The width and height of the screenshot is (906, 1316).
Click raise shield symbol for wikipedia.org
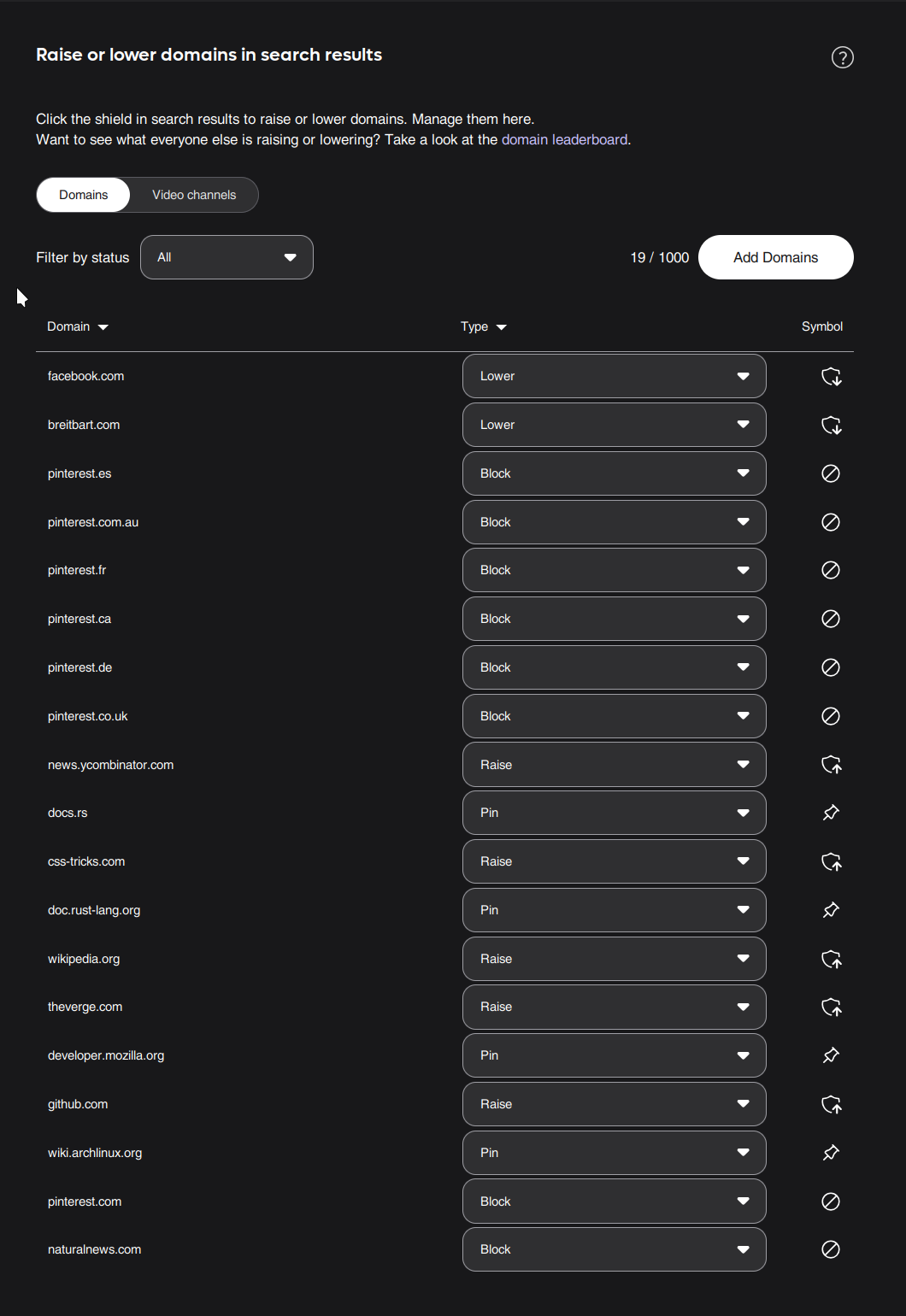(x=832, y=960)
